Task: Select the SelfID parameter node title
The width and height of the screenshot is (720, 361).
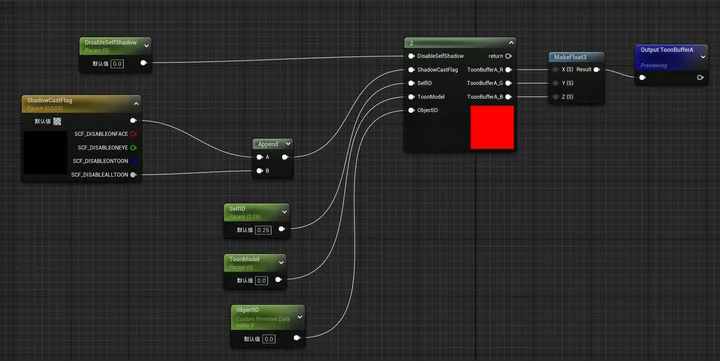Action: coord(237,209)
